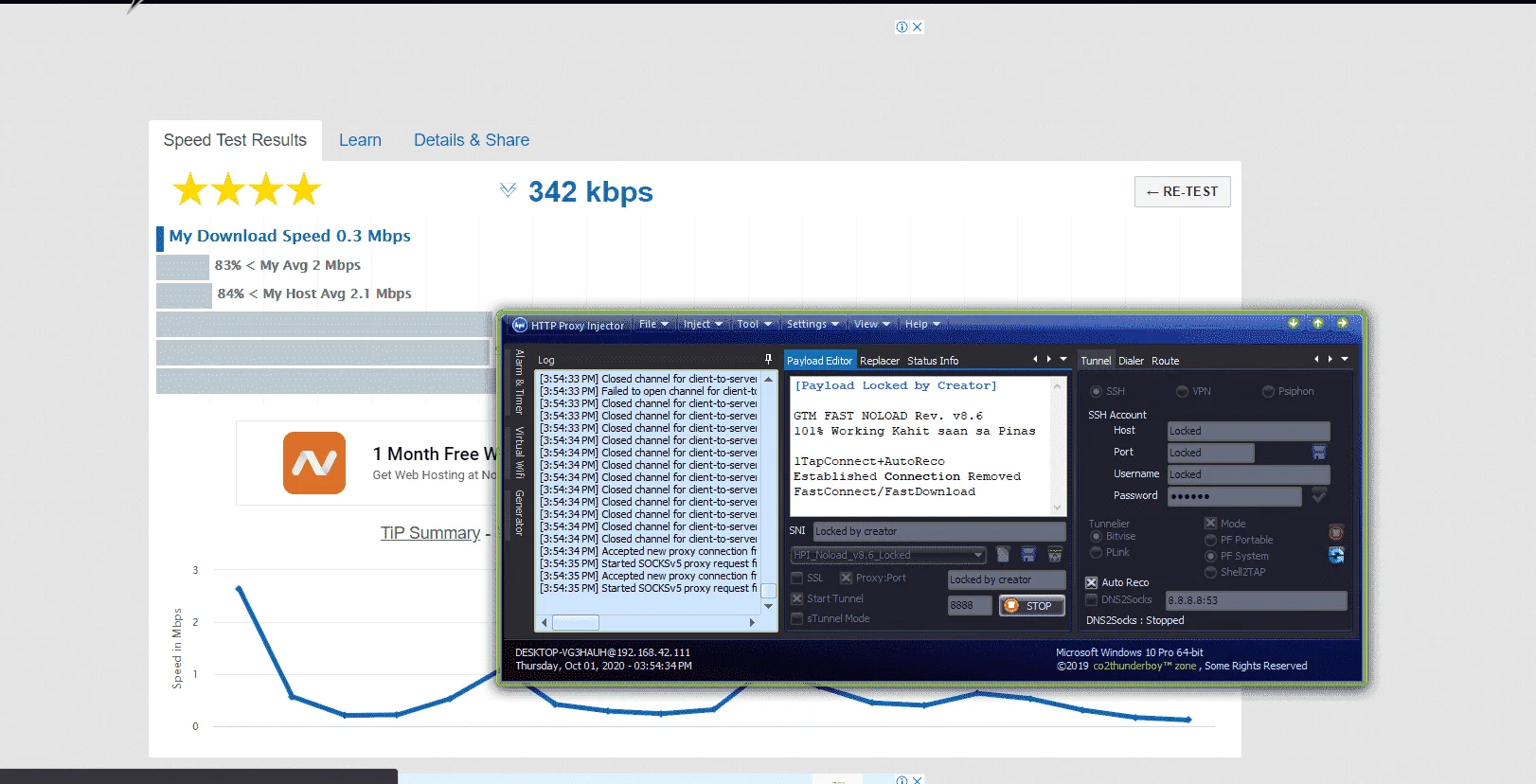
Task: Select the PLink tunnelier option
Action: tap(1096, 552)
